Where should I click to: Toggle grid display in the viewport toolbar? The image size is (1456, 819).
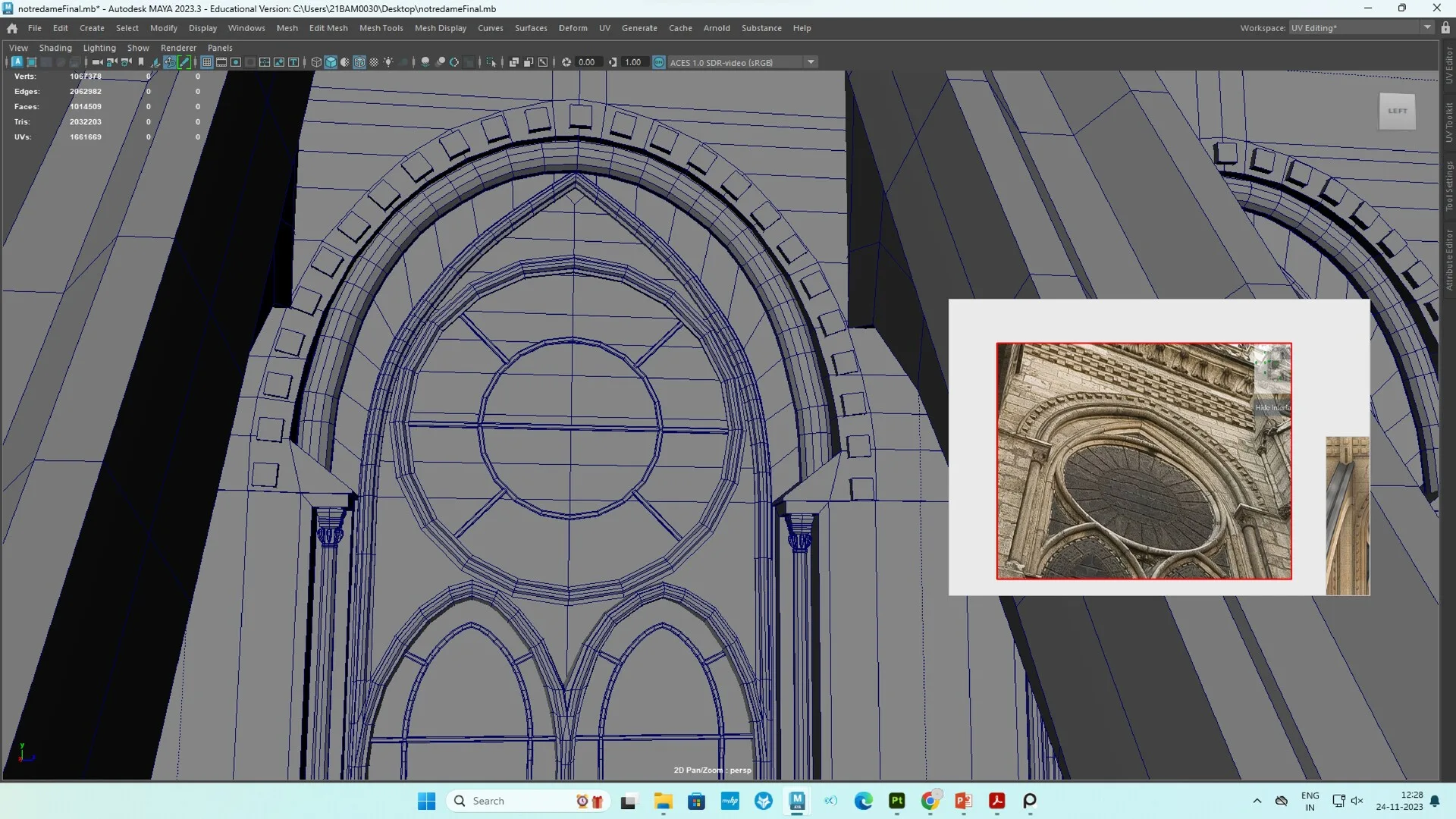(207, 62)
